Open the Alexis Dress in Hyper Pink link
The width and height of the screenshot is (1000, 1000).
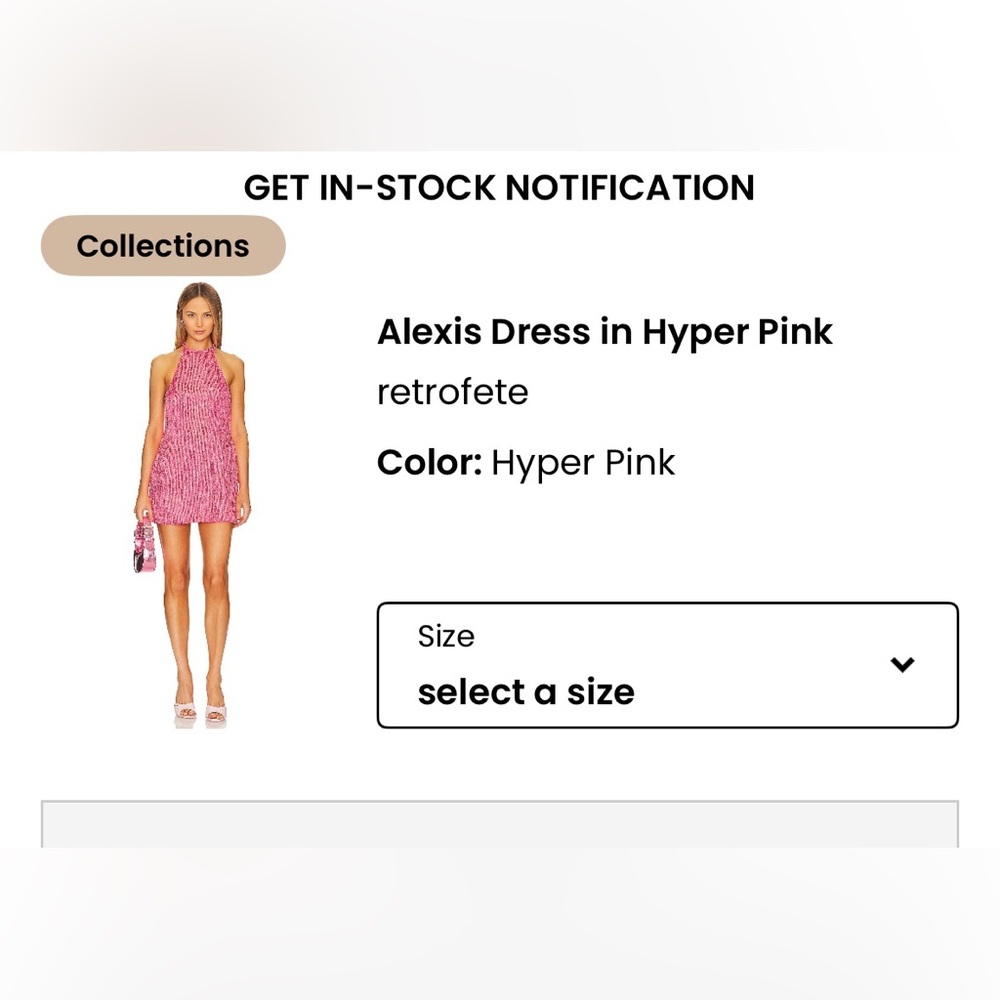point(604,331)
